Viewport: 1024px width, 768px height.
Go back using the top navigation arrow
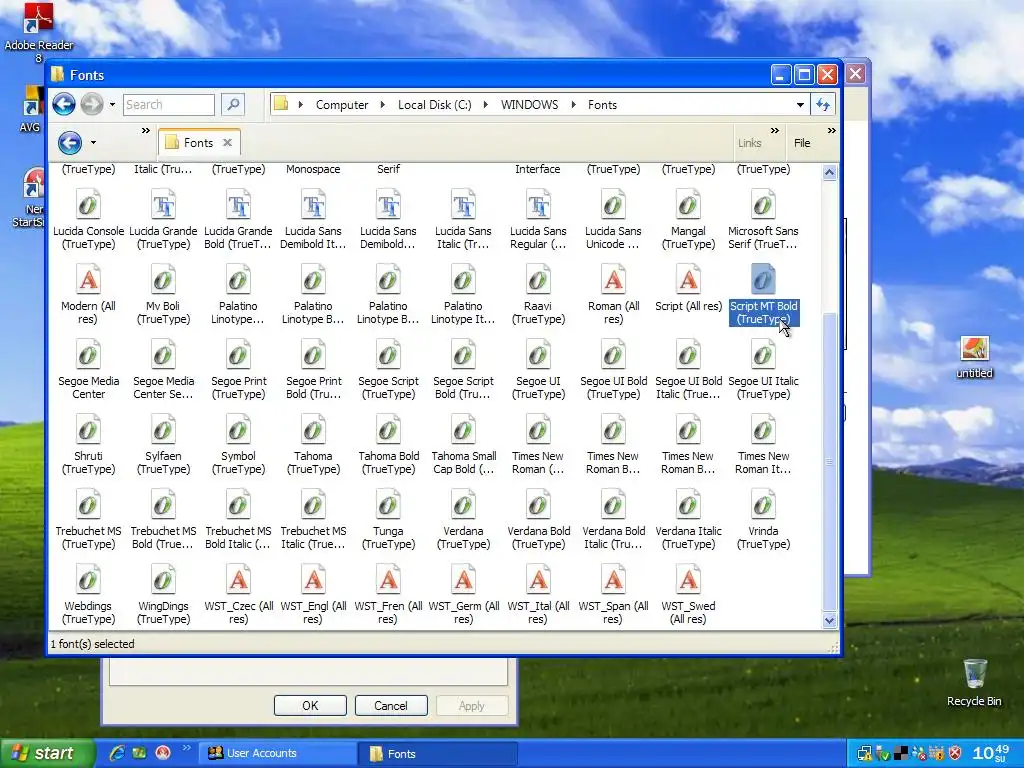click(x=64, y=104)
